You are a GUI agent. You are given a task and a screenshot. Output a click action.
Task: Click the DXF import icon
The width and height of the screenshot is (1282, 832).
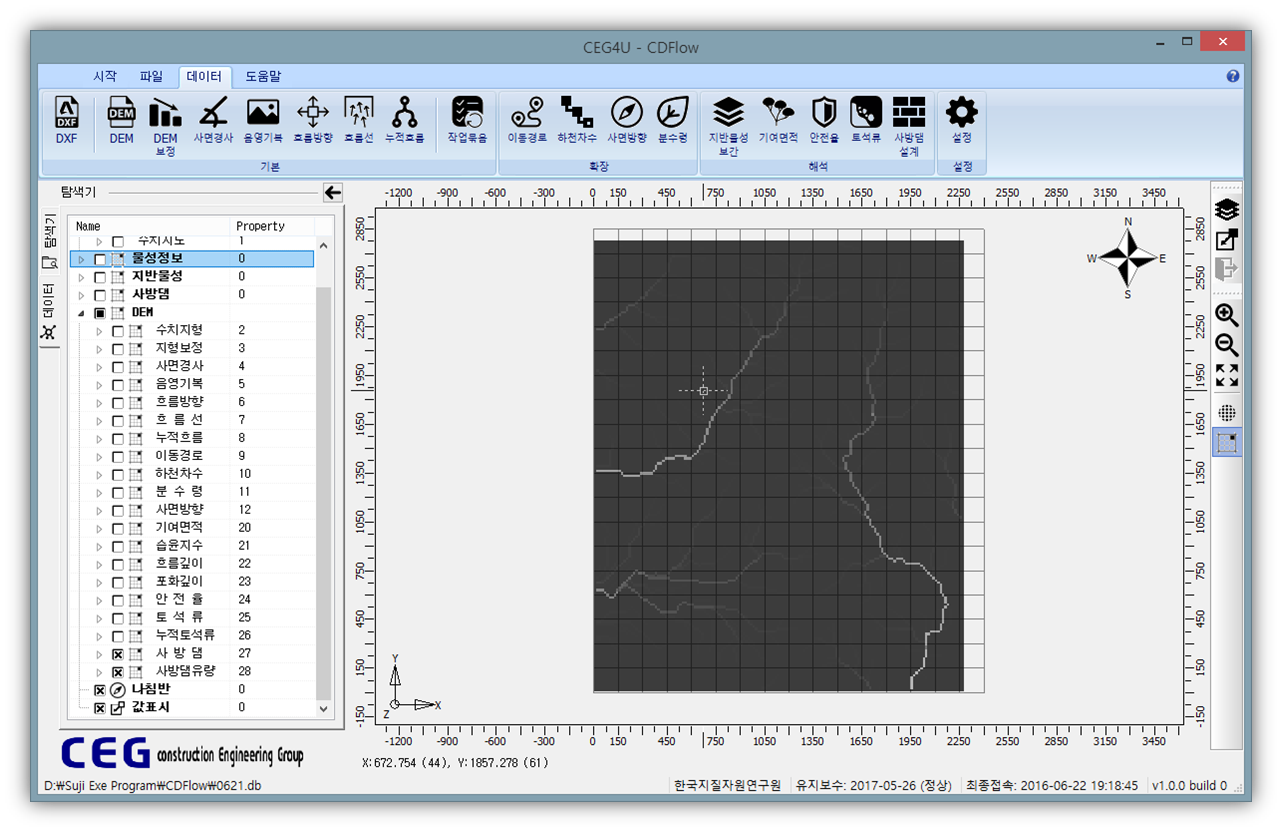(66, 120)
